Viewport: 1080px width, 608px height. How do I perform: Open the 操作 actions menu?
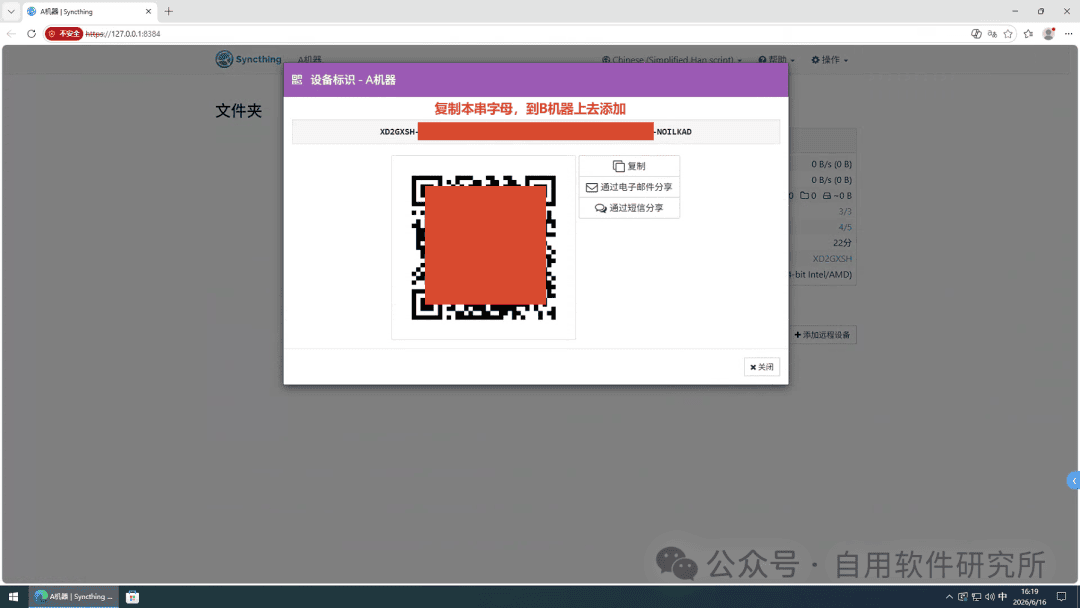[x=829, y=60]
